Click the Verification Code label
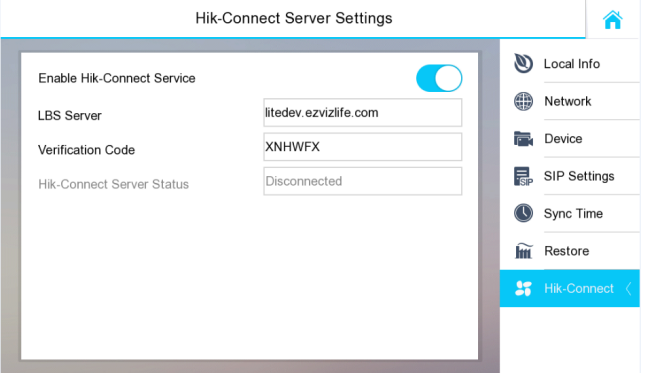This screenshot has width=651, height=374. tap(86, 150)
